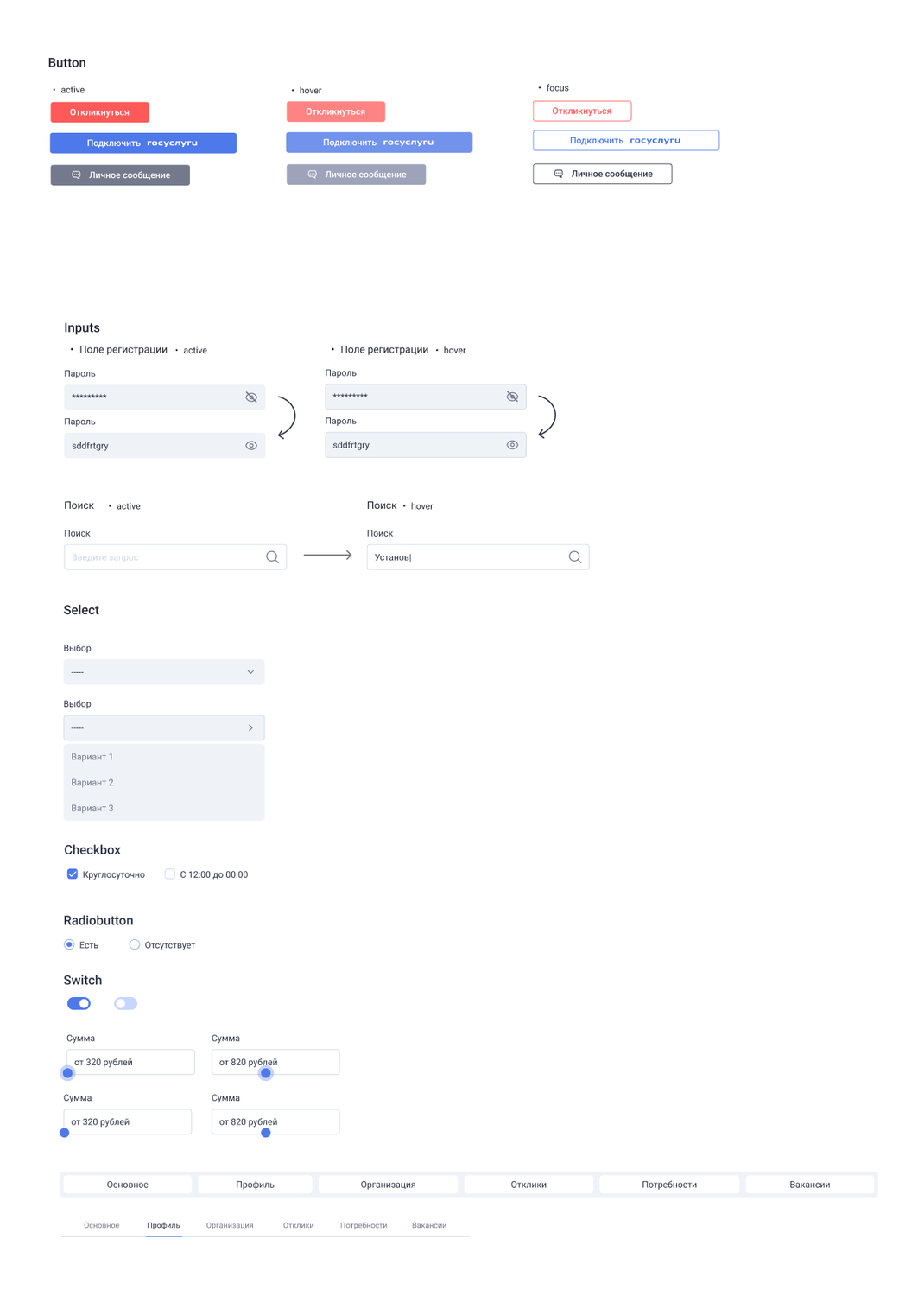
Task: Uncheck the 'Круглосуточно' checkbox
Action: tap(73, 874)
